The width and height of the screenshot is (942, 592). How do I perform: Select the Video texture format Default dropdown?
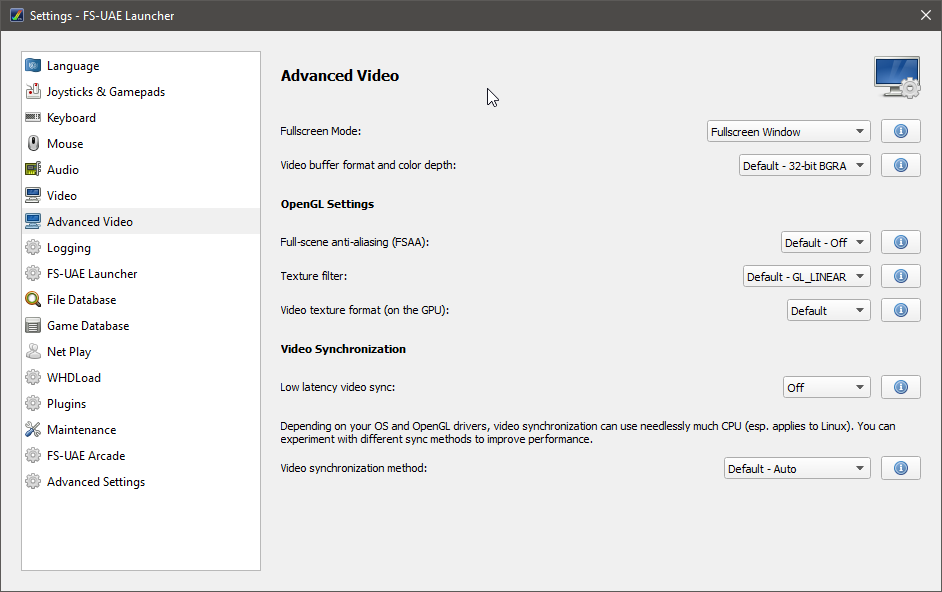(828, 311)
